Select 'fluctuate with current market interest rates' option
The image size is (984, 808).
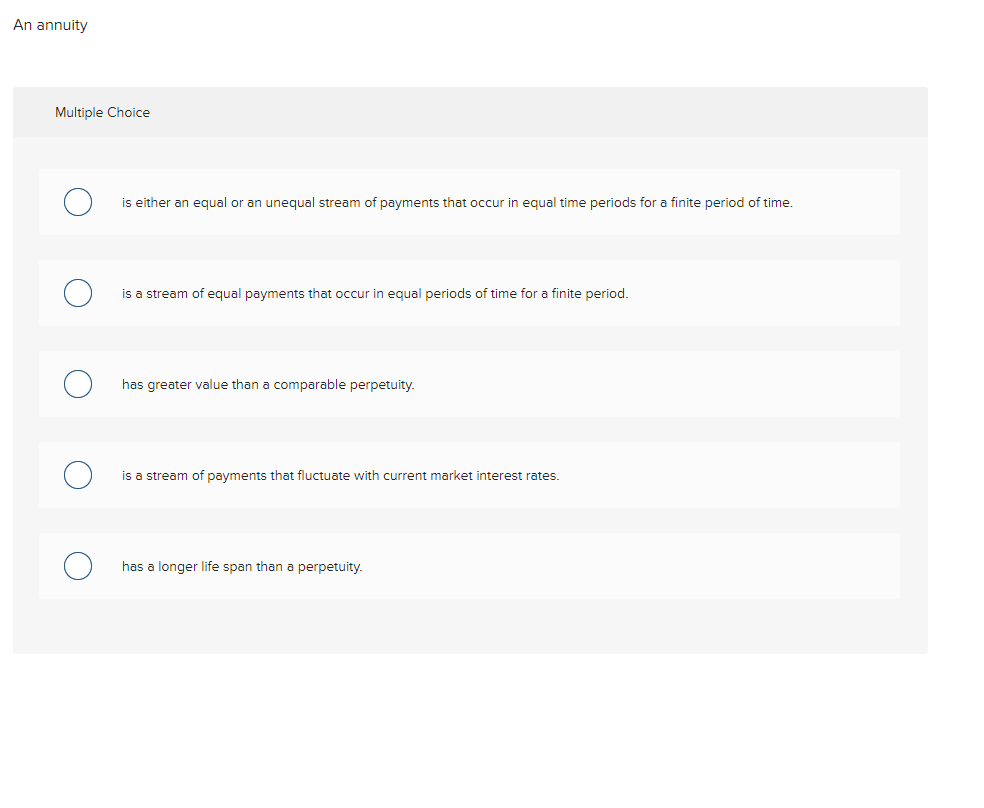point(78,474)
